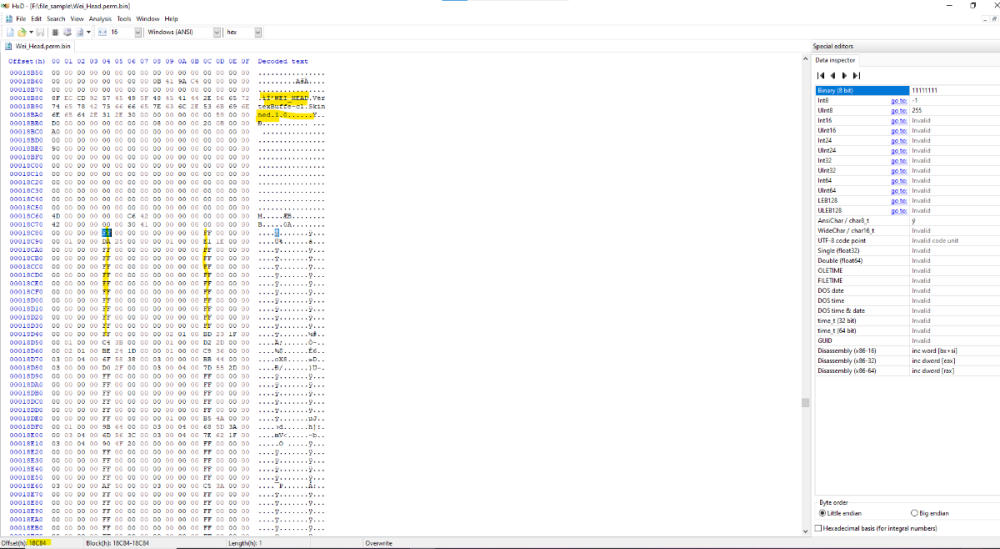Select the AnsiChar / char8_t row
The height and width of the screenshot is (549, 1000).
point(908,221)
